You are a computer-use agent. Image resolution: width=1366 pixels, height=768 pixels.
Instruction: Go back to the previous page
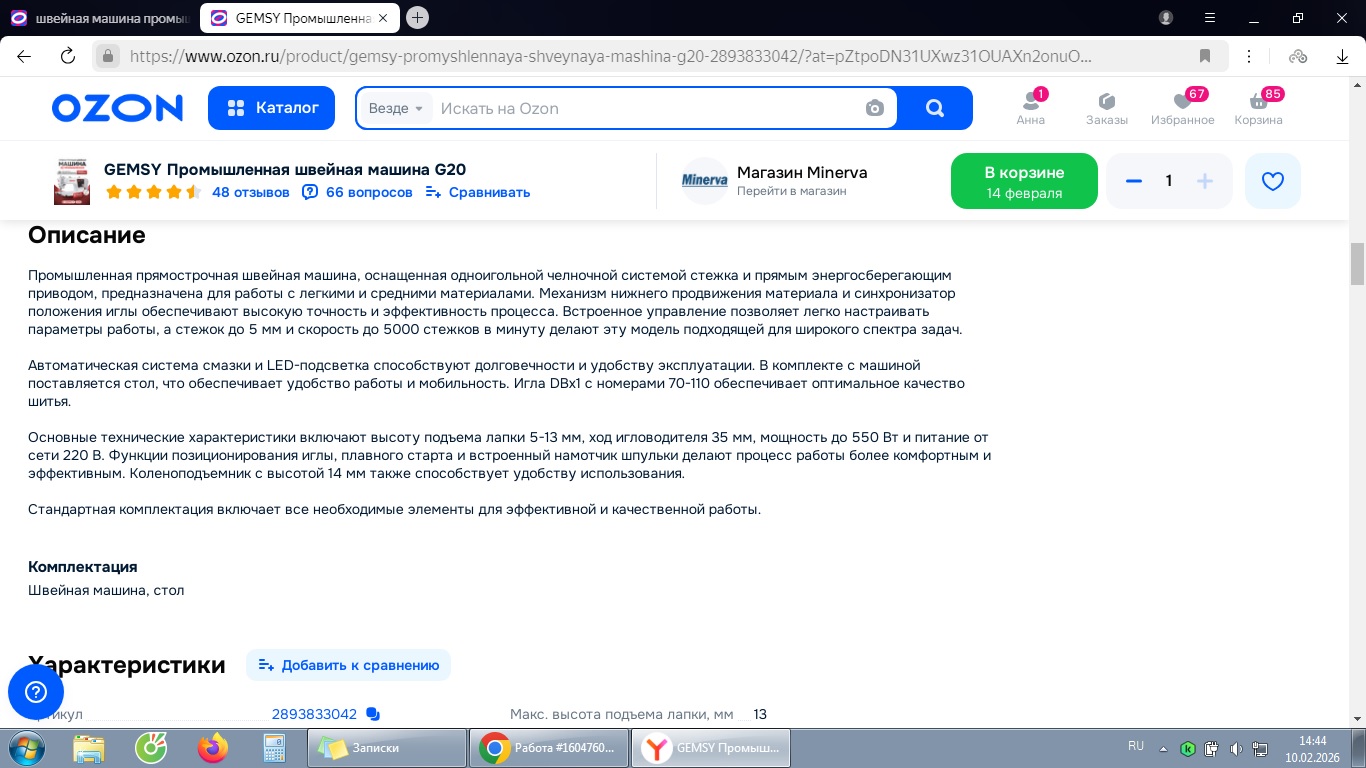tap(24, 56)
